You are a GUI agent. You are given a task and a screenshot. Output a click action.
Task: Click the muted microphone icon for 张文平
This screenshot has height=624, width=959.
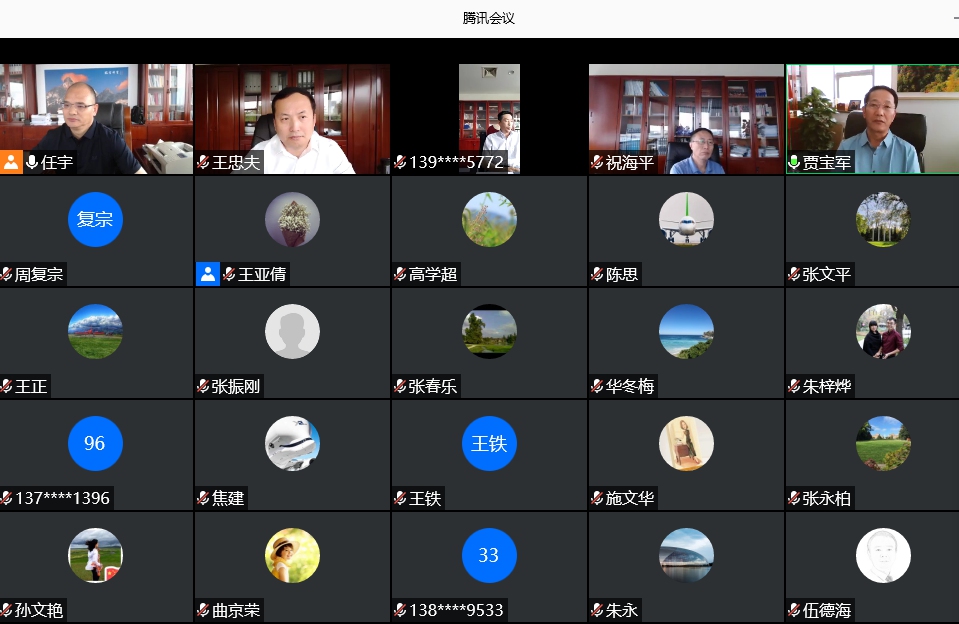point(794,274)
